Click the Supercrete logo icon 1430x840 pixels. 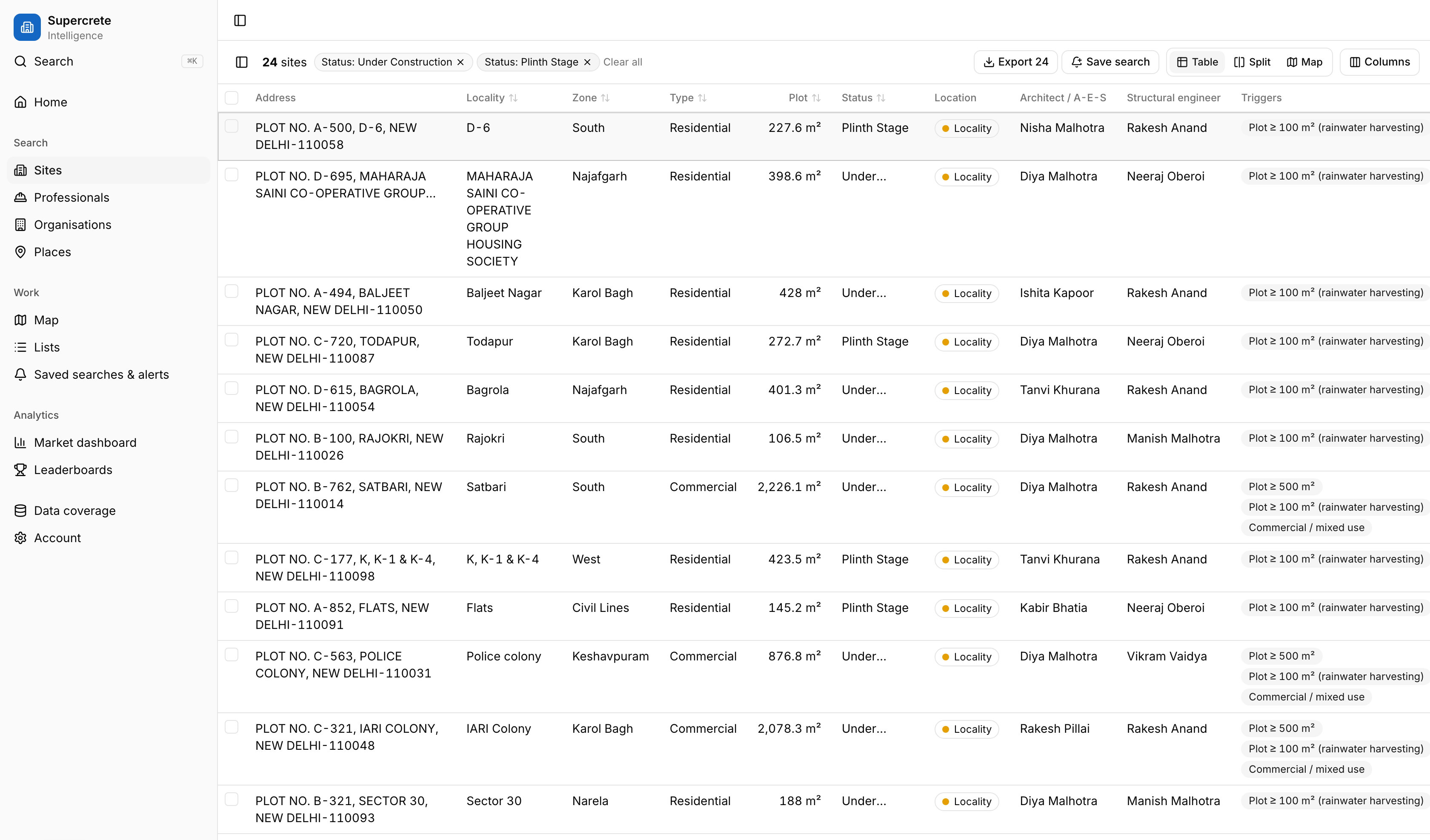click(x=27, y=27)
